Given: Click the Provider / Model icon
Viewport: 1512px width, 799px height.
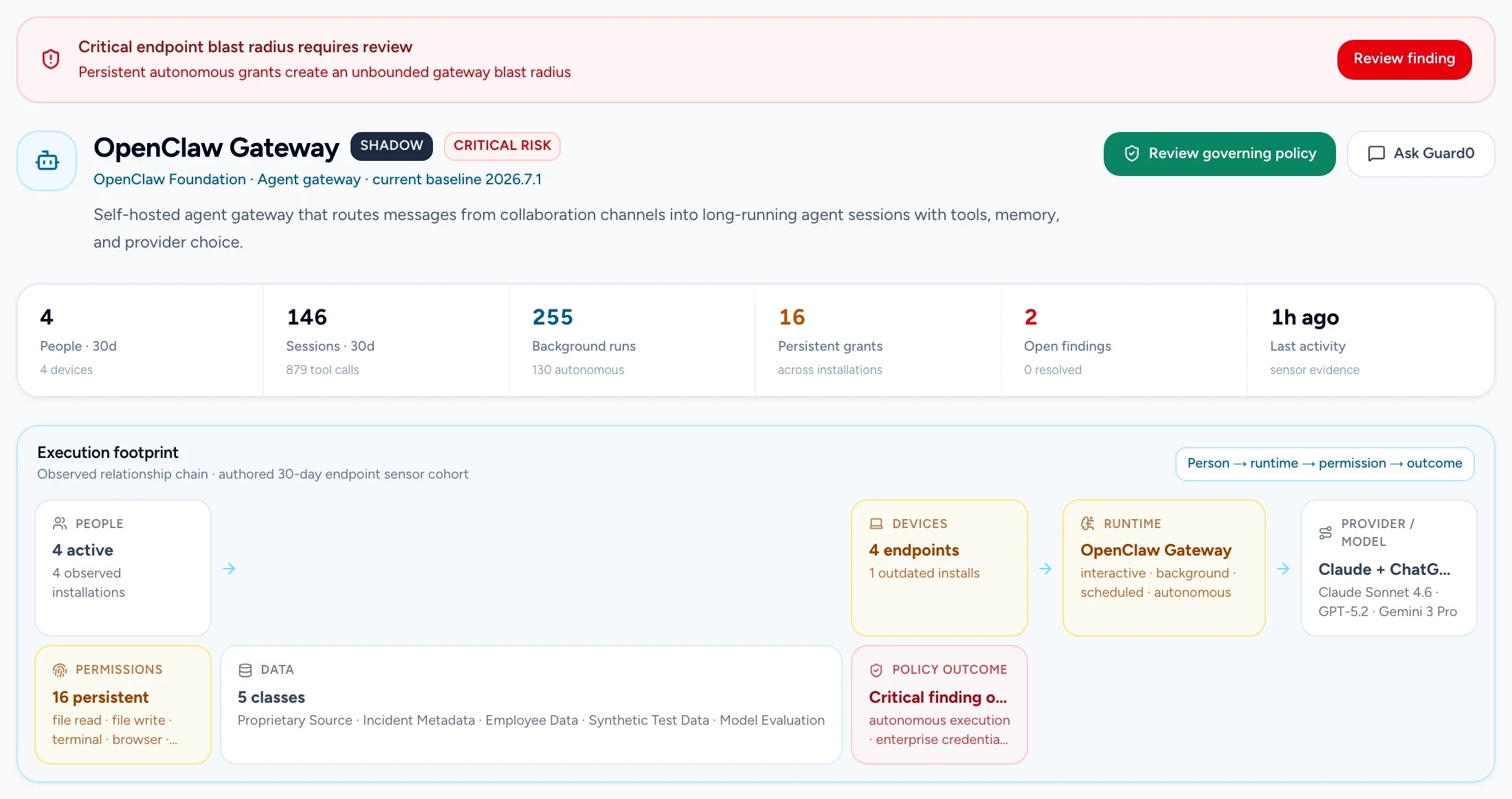Looking at the screenshot, I should [x=1326, y=532].
